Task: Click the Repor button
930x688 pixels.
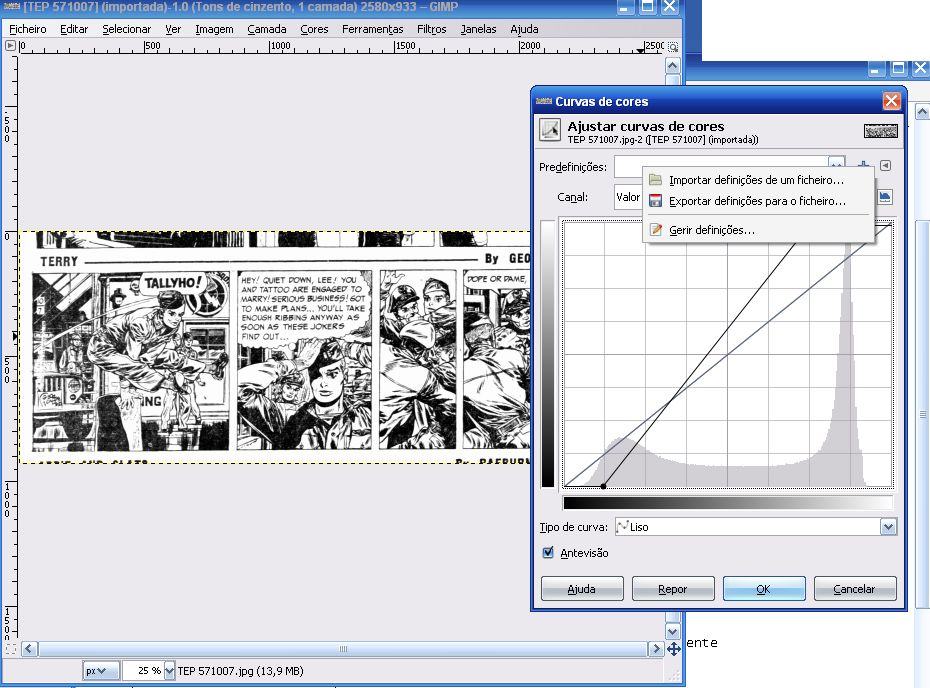Action: [x=673, y=589]
